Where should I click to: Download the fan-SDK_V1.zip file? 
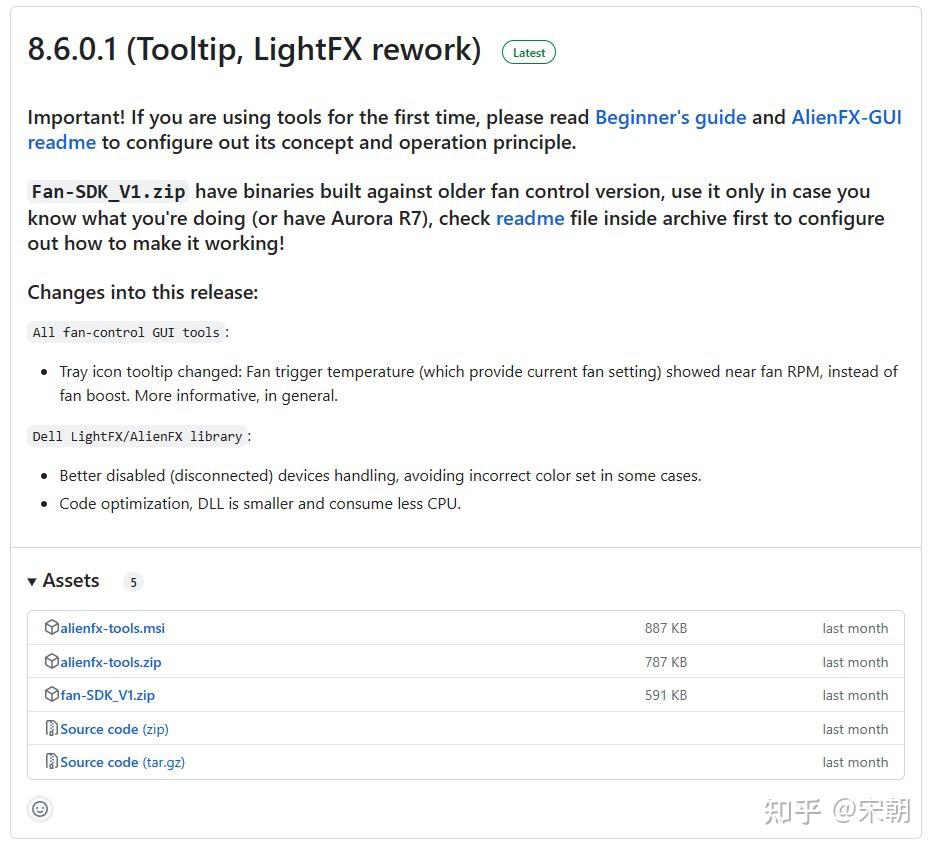[107, 695]
